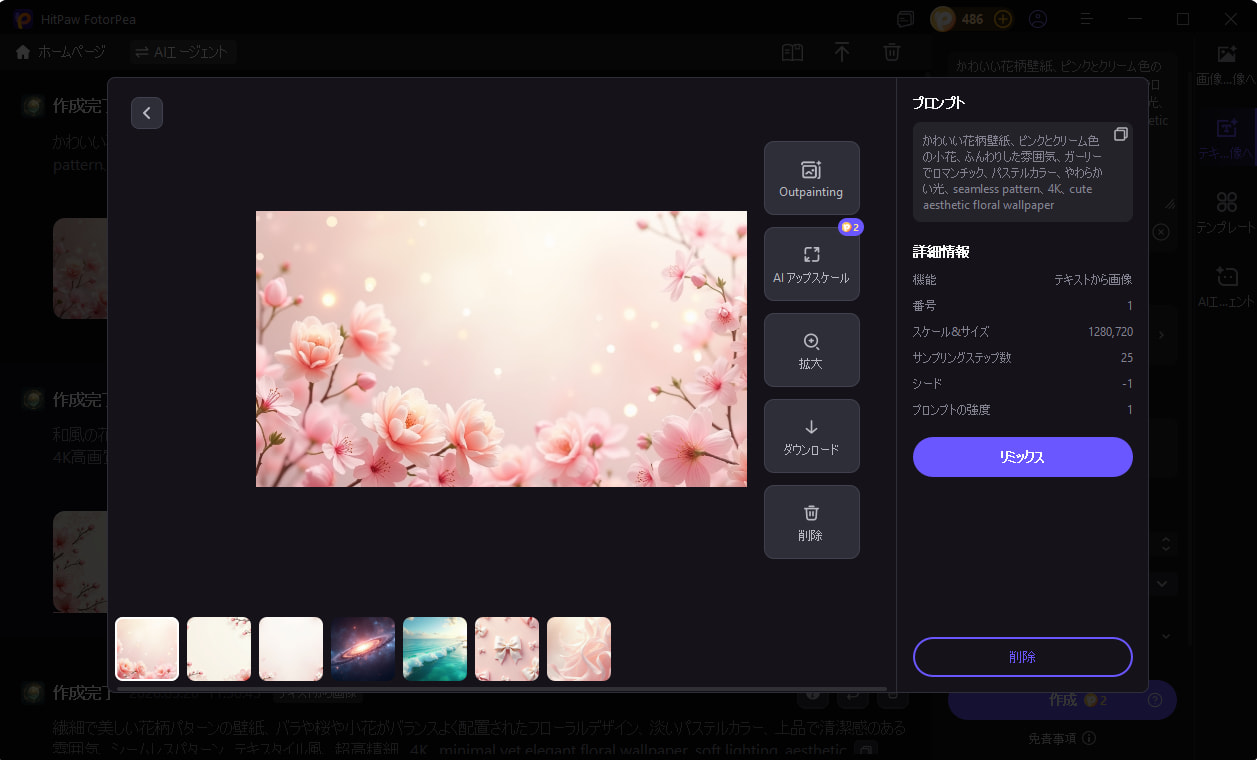1257x760 pixels.
Task: Click the trash icon in main toolbar
Action: coord(892,52)
